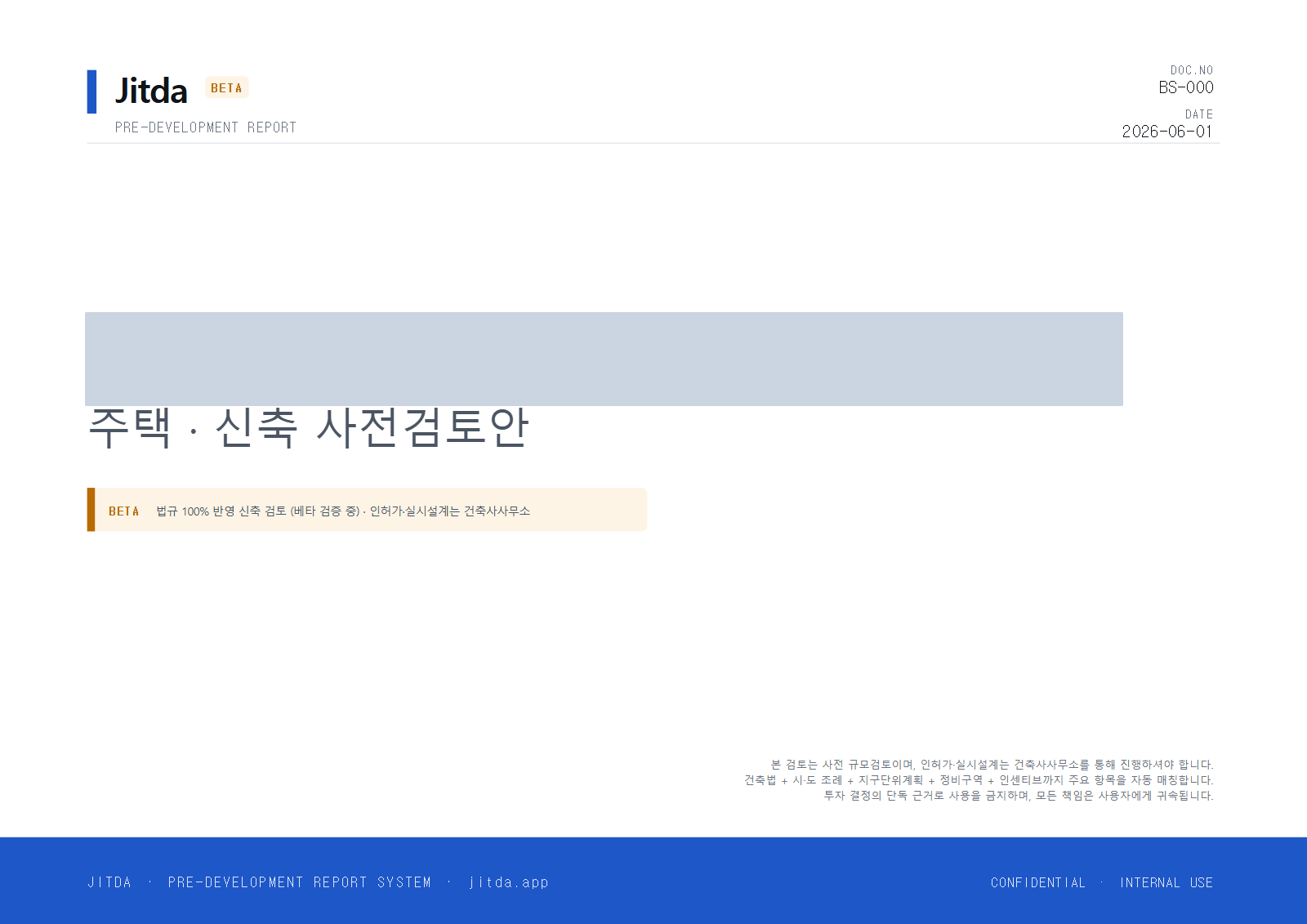
Task: Open the jitda.app footer link
Action: pyautogui.click(x=508, y=882)
